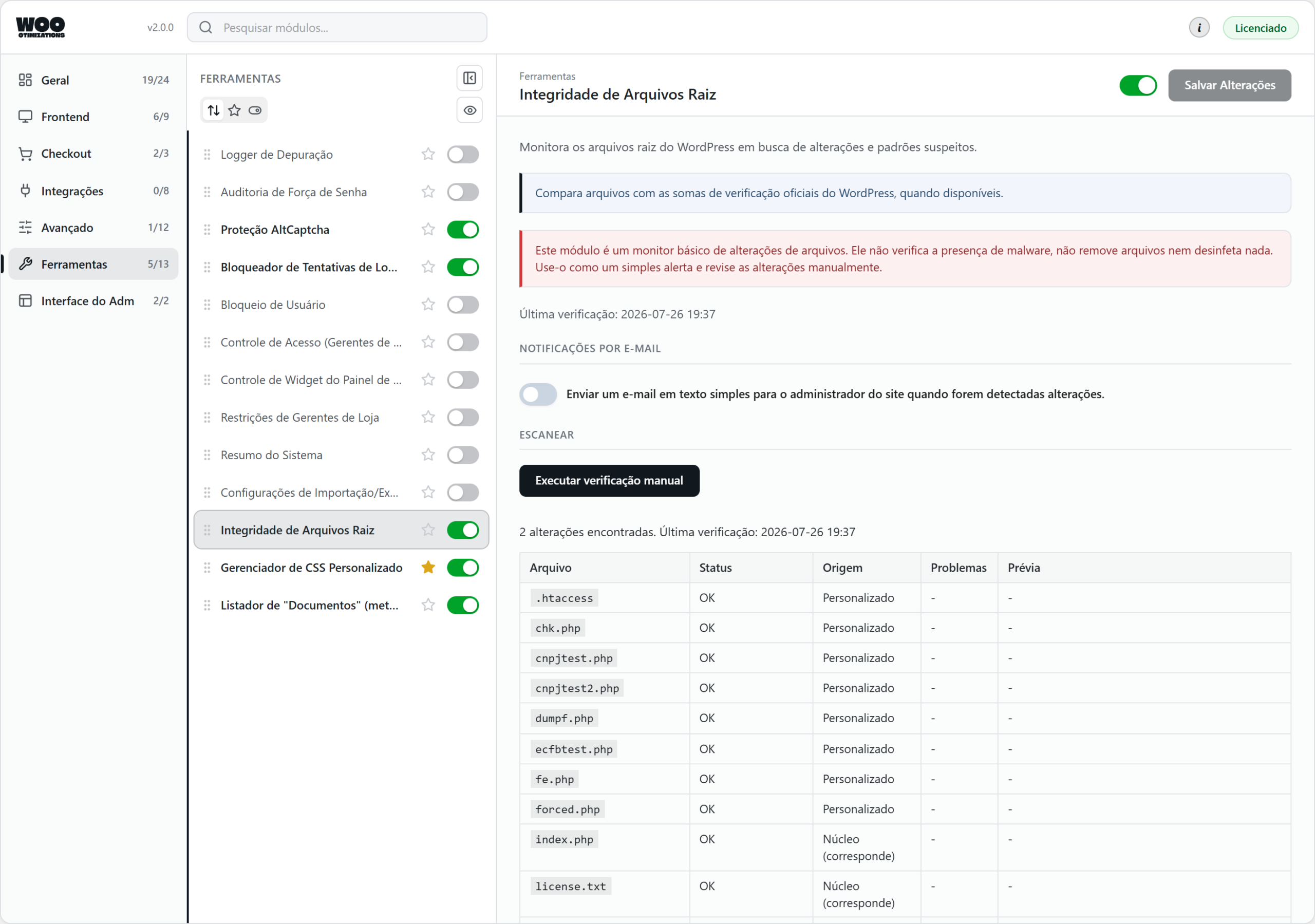Select the Configurações de Importação/Ex... module
The width and height of the screenshot is (1315, 924).
(x=341, y=492)
